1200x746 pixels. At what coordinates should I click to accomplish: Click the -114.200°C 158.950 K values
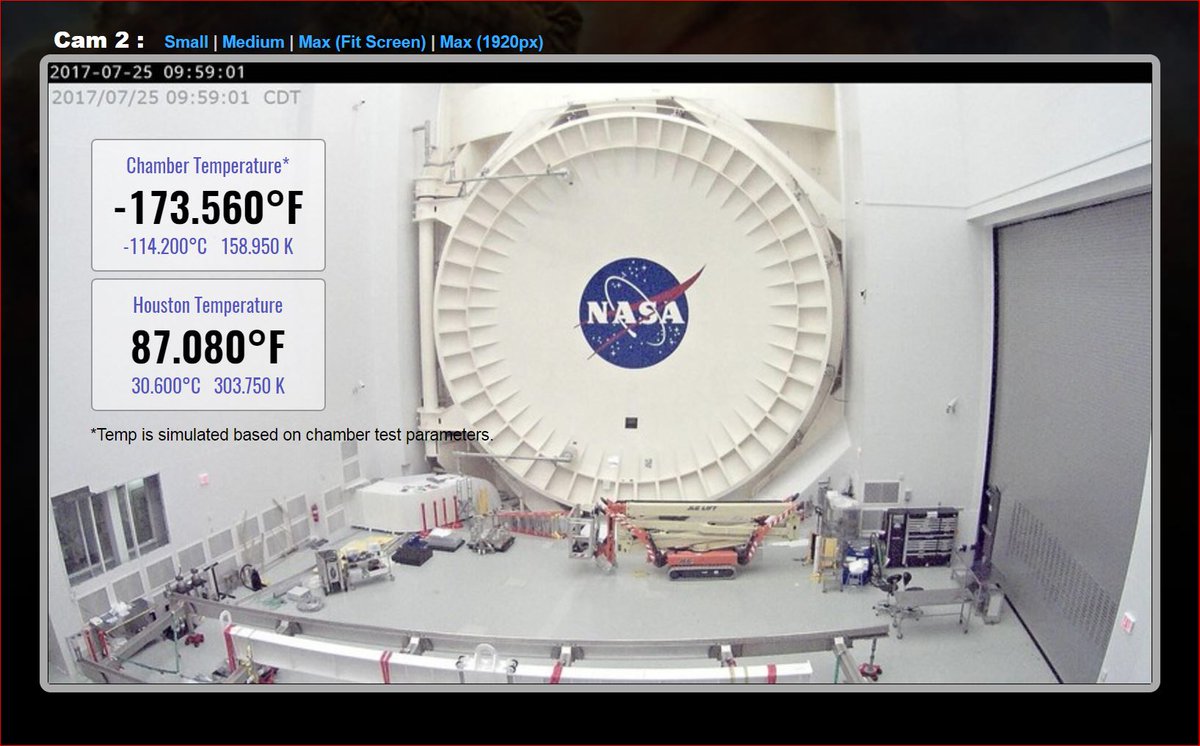[x=208, y=246]
